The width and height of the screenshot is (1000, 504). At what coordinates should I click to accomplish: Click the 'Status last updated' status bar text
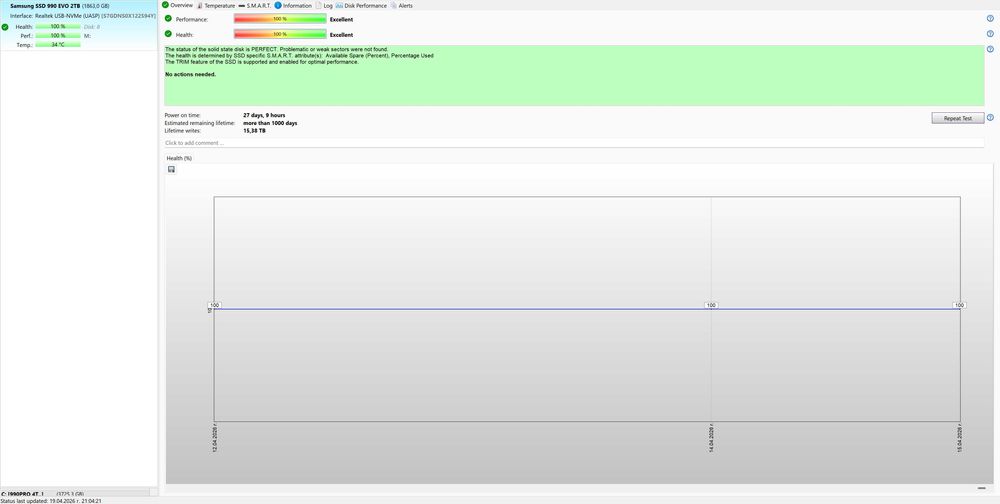[x=52, y=501]
